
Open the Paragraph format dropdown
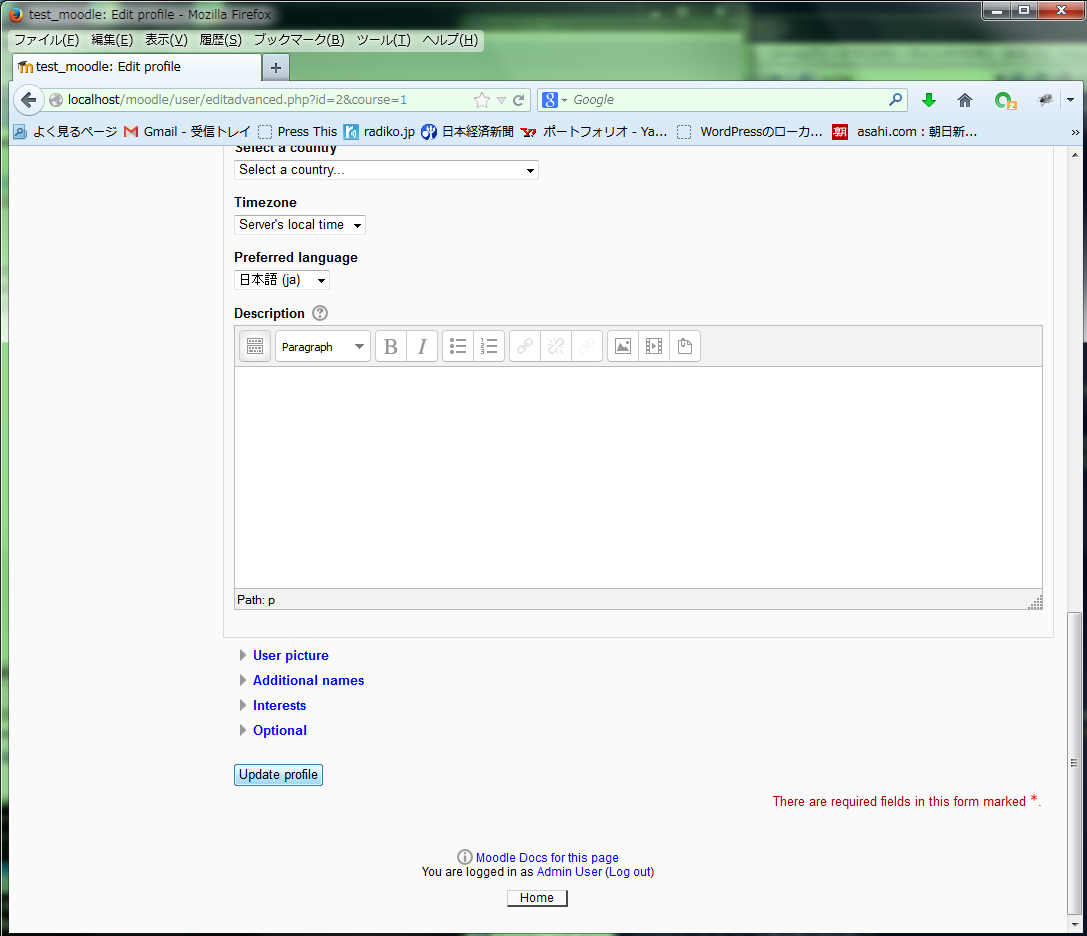(x=322, y=346)
